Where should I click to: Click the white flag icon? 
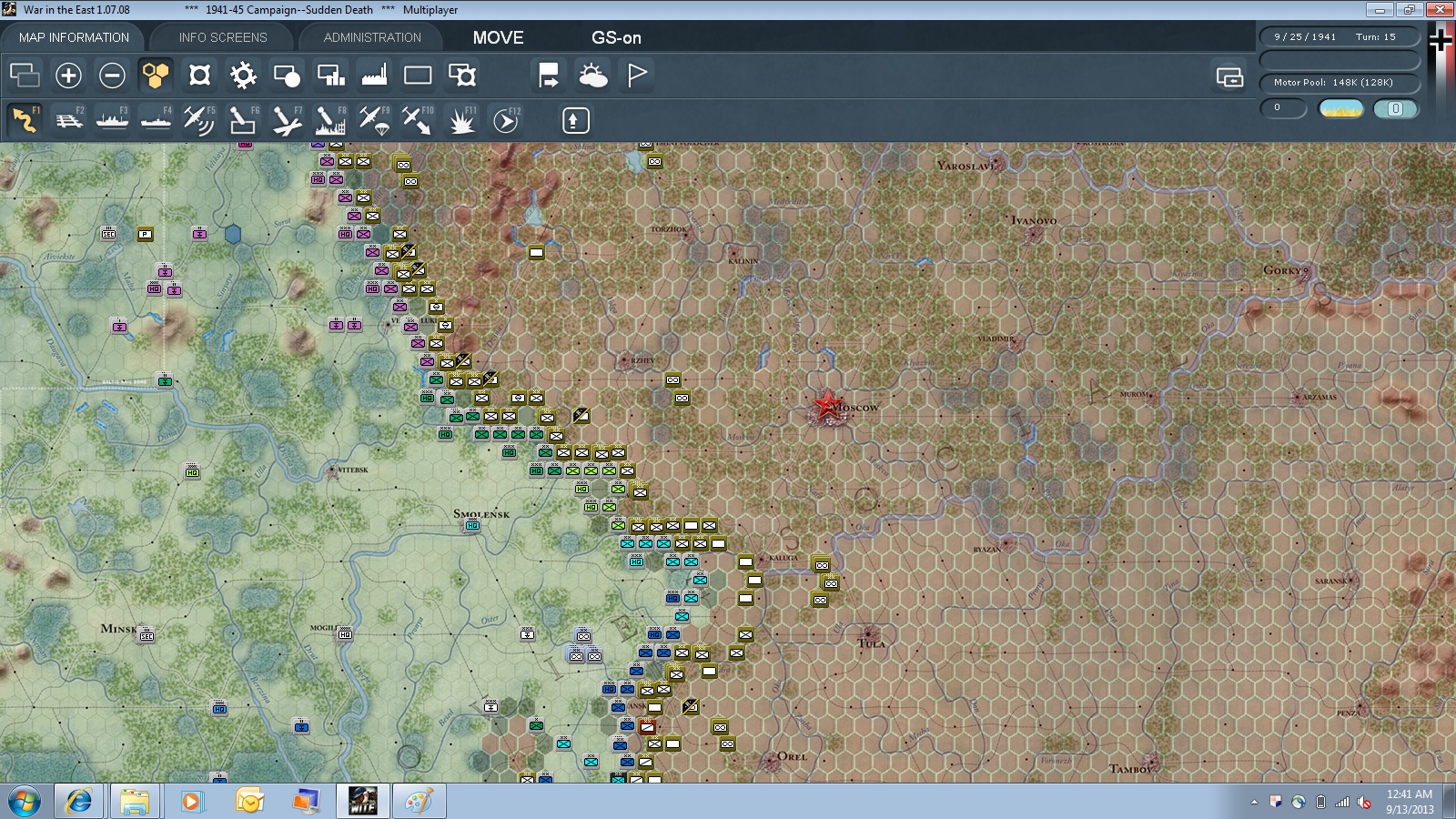(x=636, y=76)
